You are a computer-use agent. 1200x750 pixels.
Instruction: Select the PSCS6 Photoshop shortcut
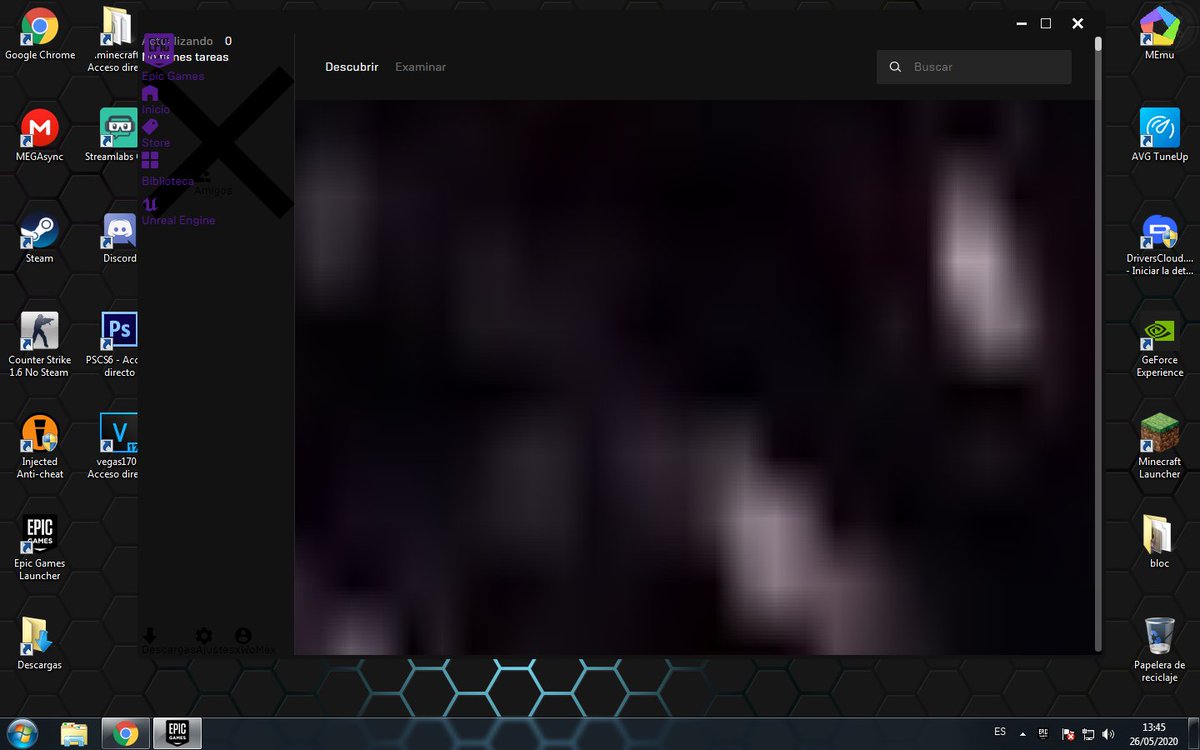[x=112, y=345]
